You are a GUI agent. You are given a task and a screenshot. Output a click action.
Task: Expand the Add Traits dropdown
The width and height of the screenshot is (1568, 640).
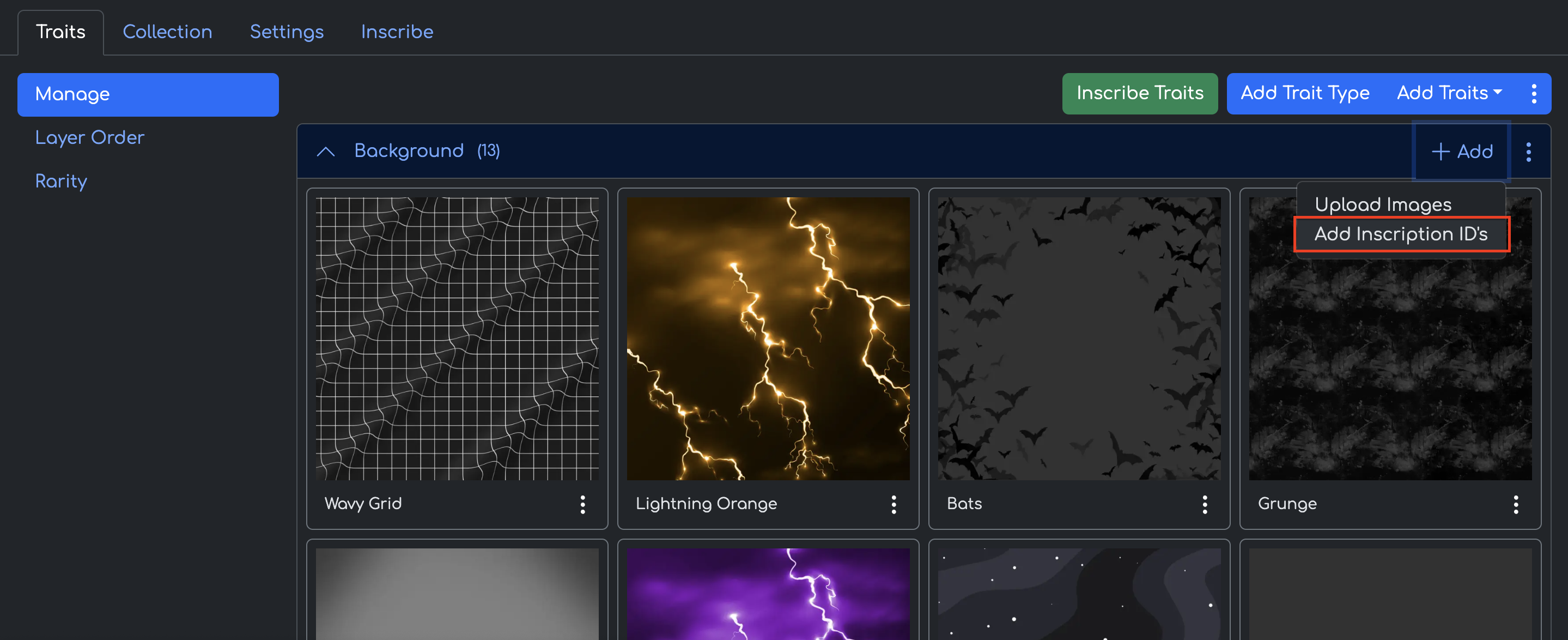1449,93
